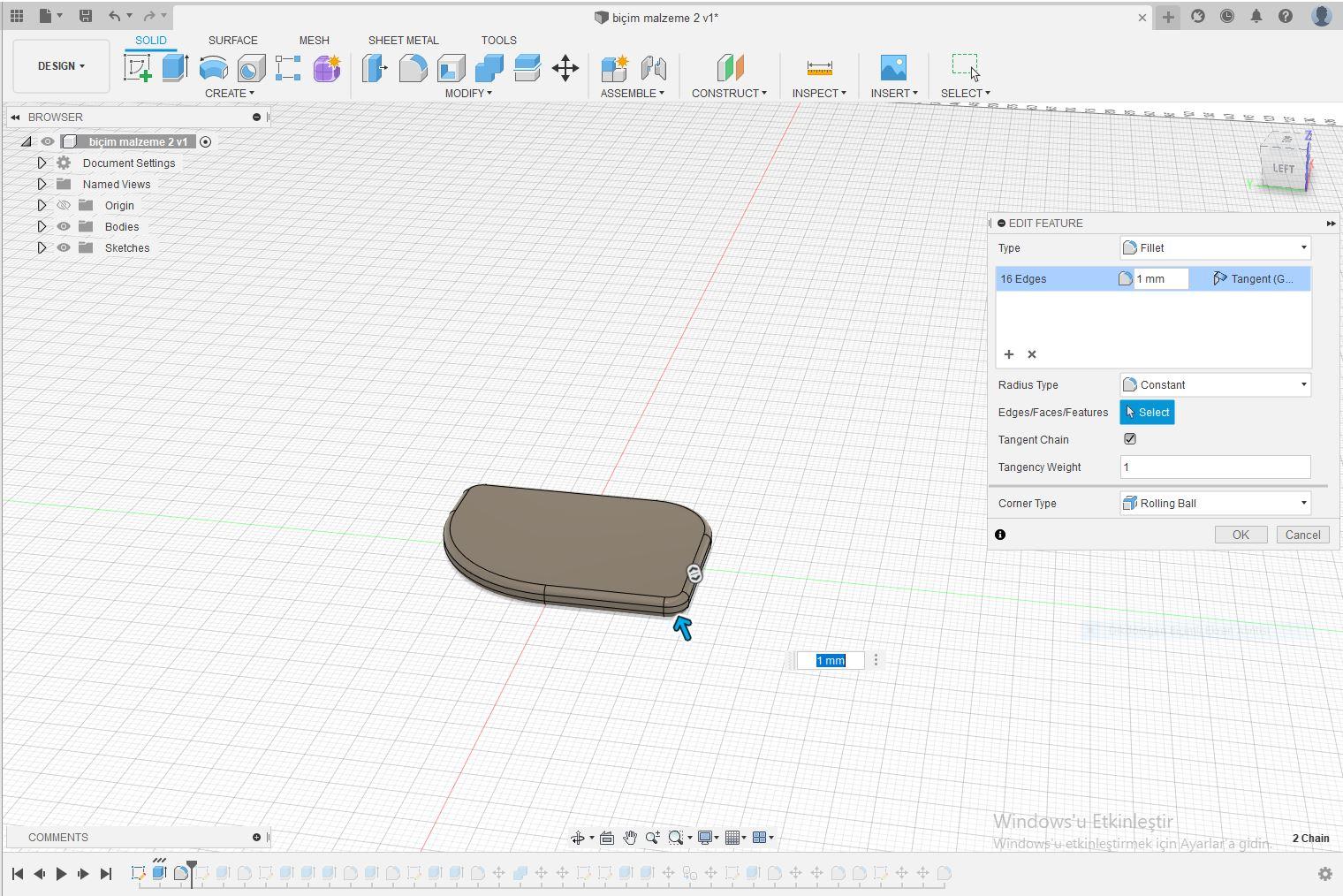The image size is (1343, 896).
Task: Open the notifications bell
Action: 1256,16
